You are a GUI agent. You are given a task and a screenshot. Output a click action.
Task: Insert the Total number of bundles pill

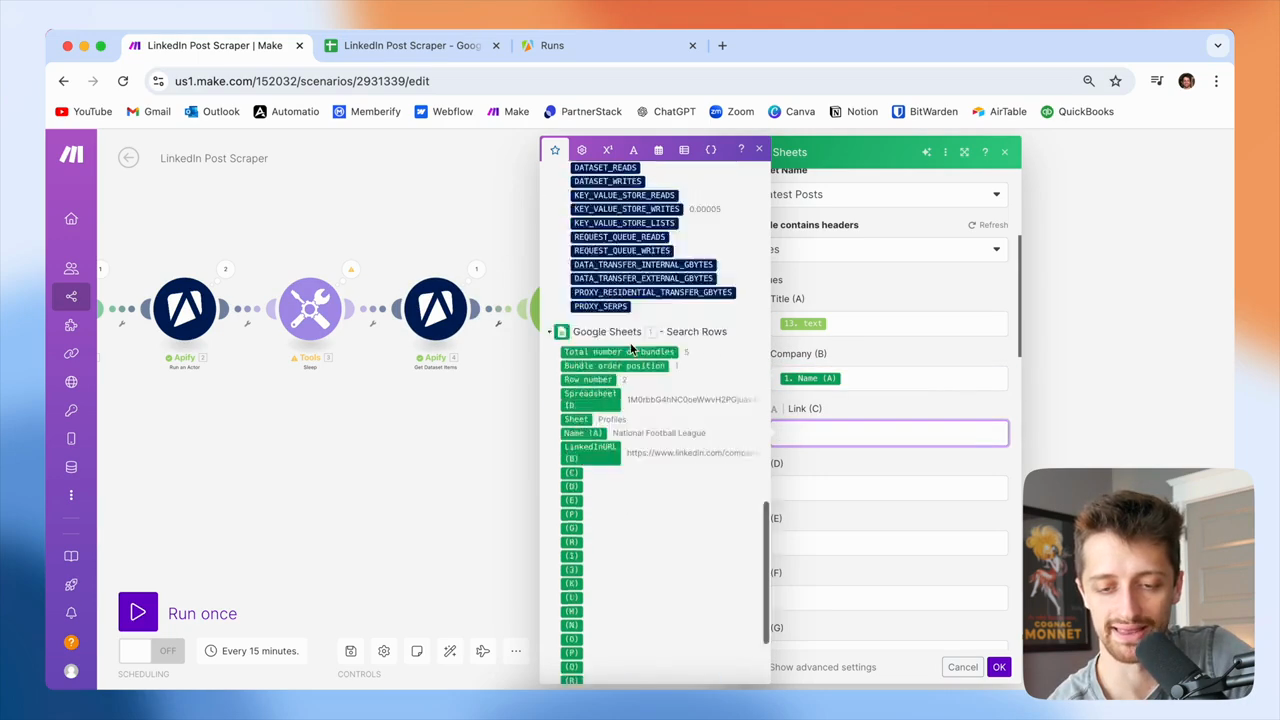tap(619, 352)
